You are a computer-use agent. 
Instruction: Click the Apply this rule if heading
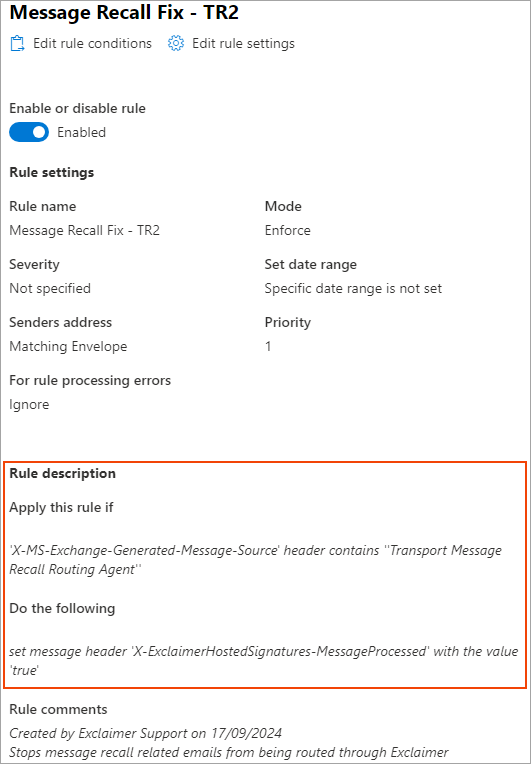pos(61,507)
